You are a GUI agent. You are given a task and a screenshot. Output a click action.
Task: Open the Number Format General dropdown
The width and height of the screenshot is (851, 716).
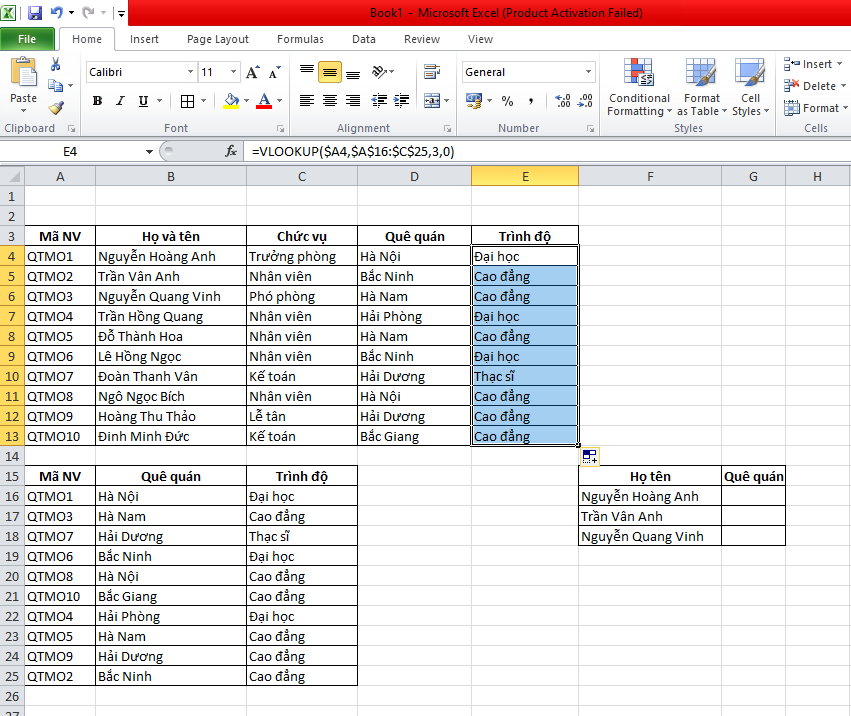click(x=588, y=72)
